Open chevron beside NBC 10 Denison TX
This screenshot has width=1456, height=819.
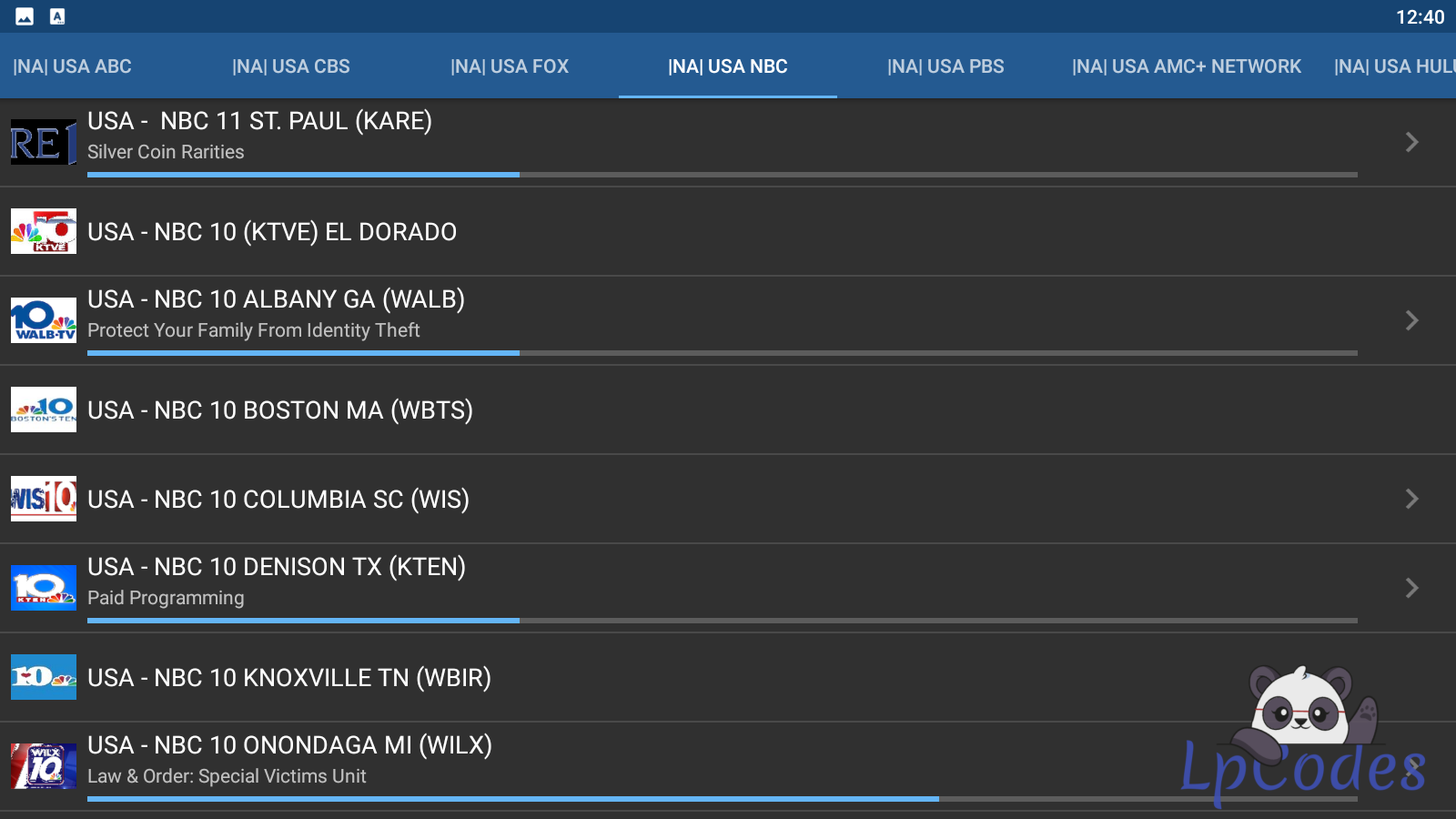coord(1411,588)
